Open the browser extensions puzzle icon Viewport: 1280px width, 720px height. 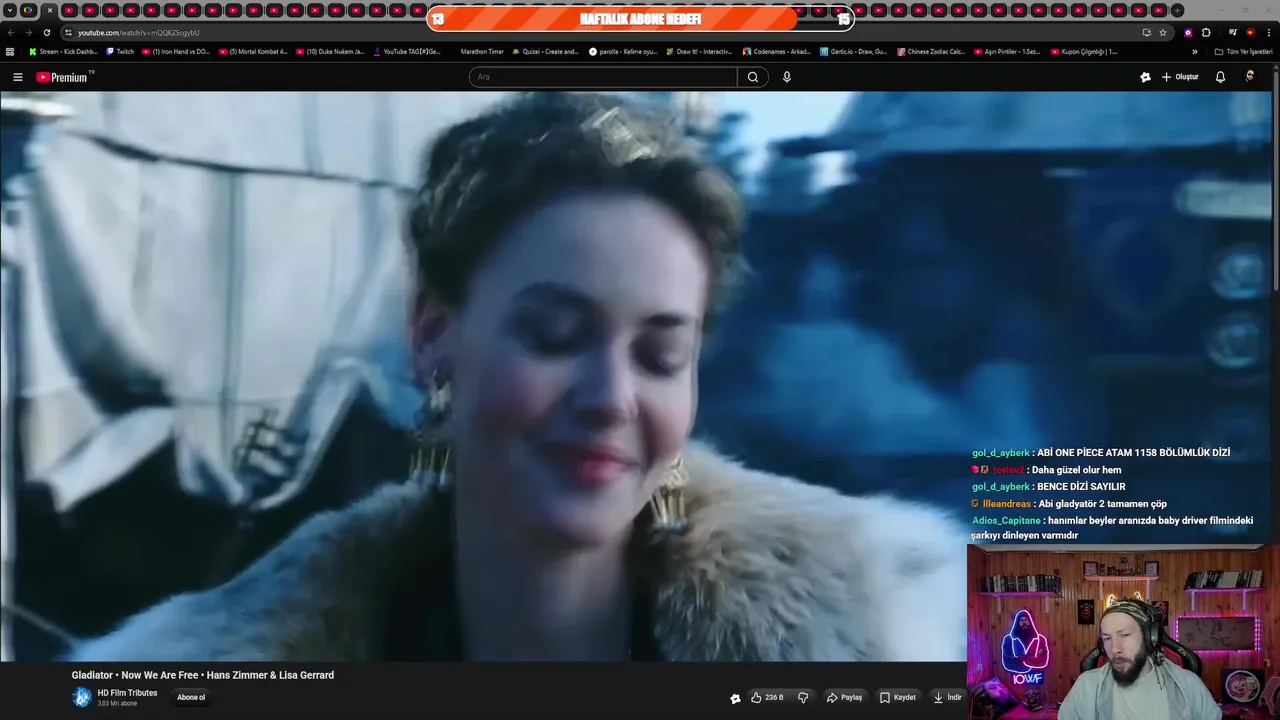[1206, 32]
